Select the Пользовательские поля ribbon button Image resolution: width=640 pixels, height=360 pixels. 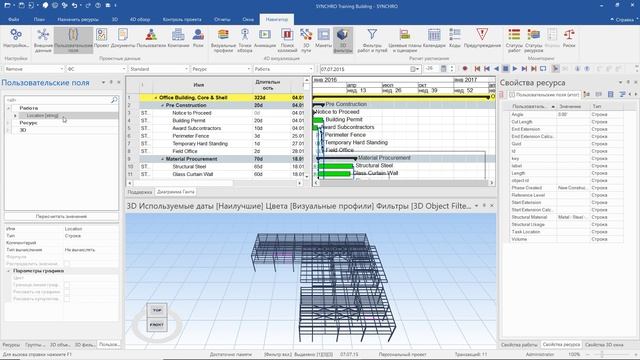point(73,40)
